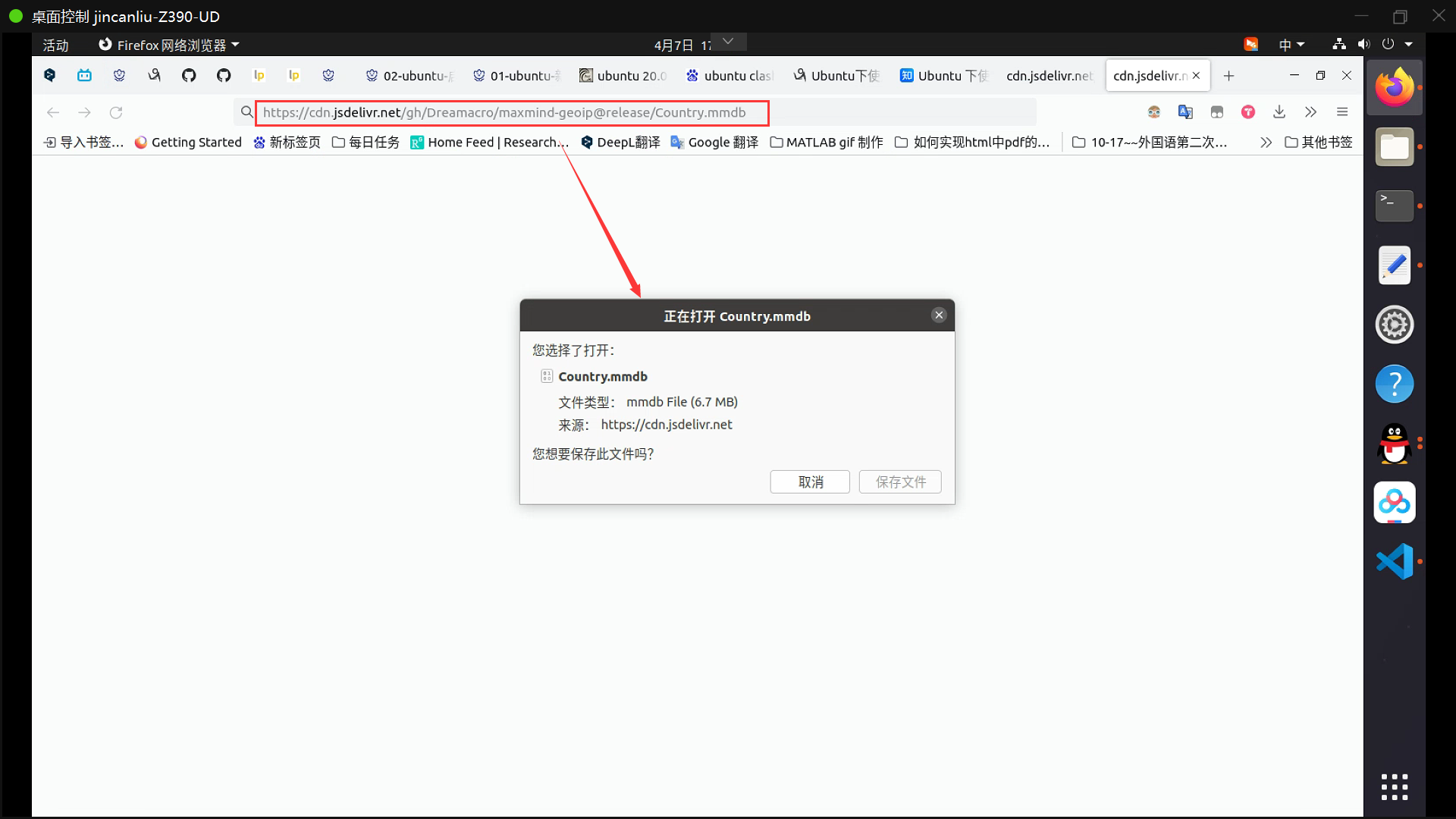Switch to the 02-ubuntu tab

point(409,76)
